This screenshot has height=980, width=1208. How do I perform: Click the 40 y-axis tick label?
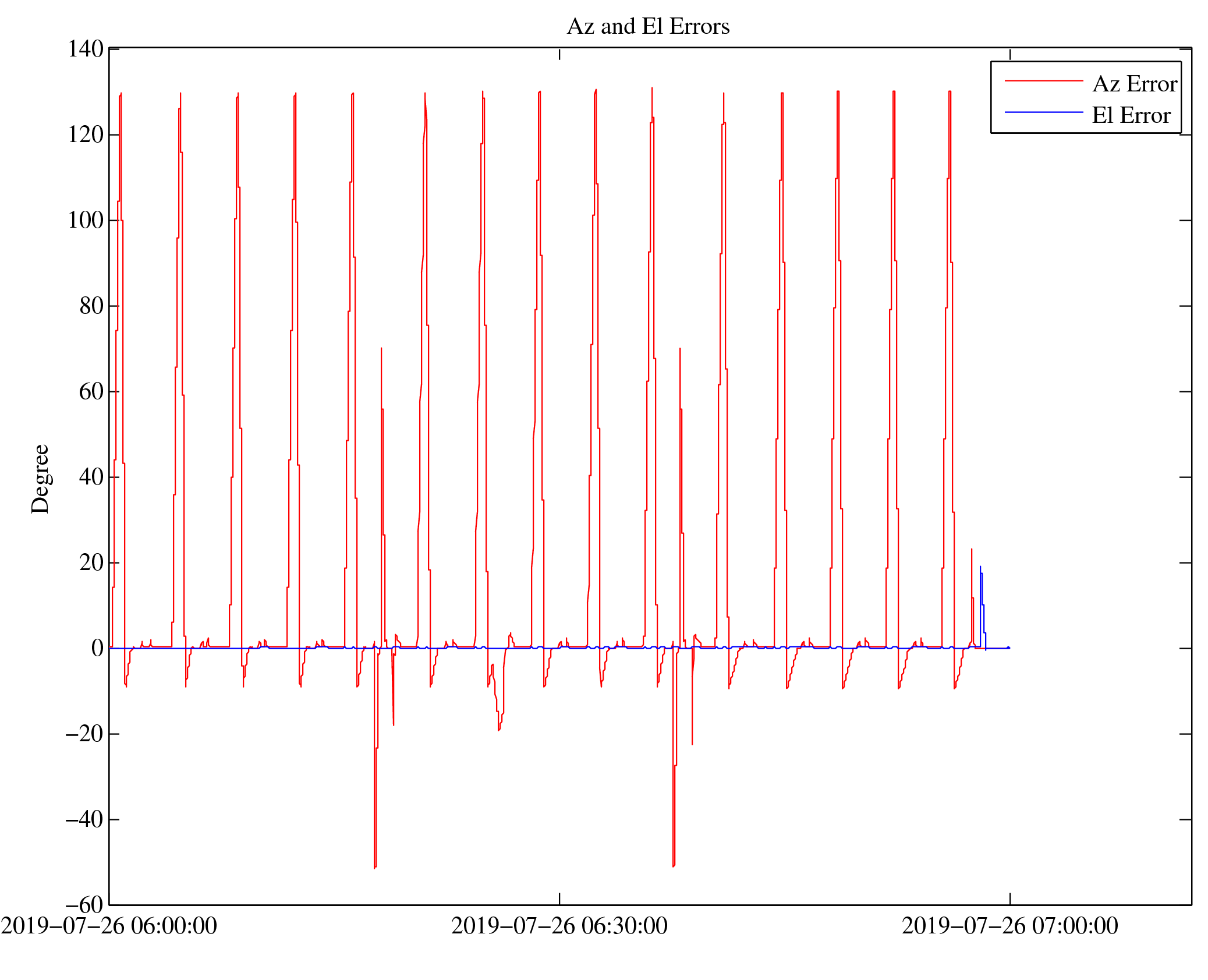[x=91, y=477]
